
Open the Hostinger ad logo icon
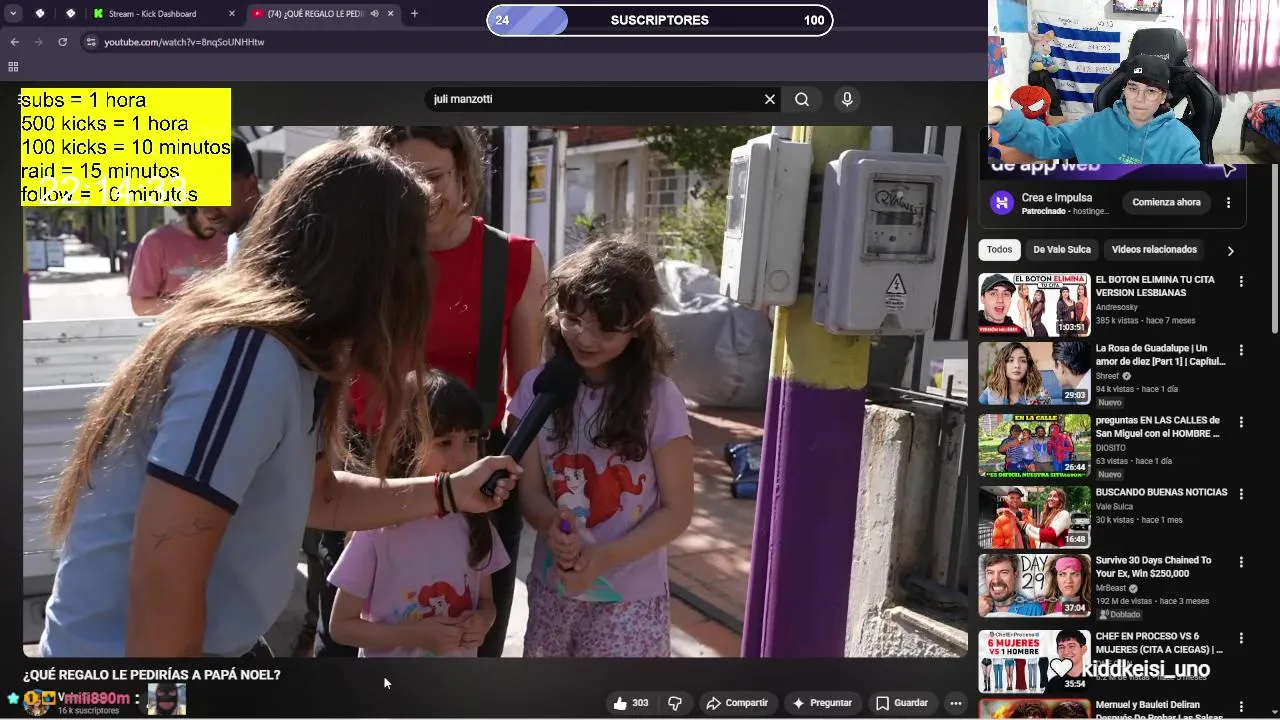coord(1002,203)
